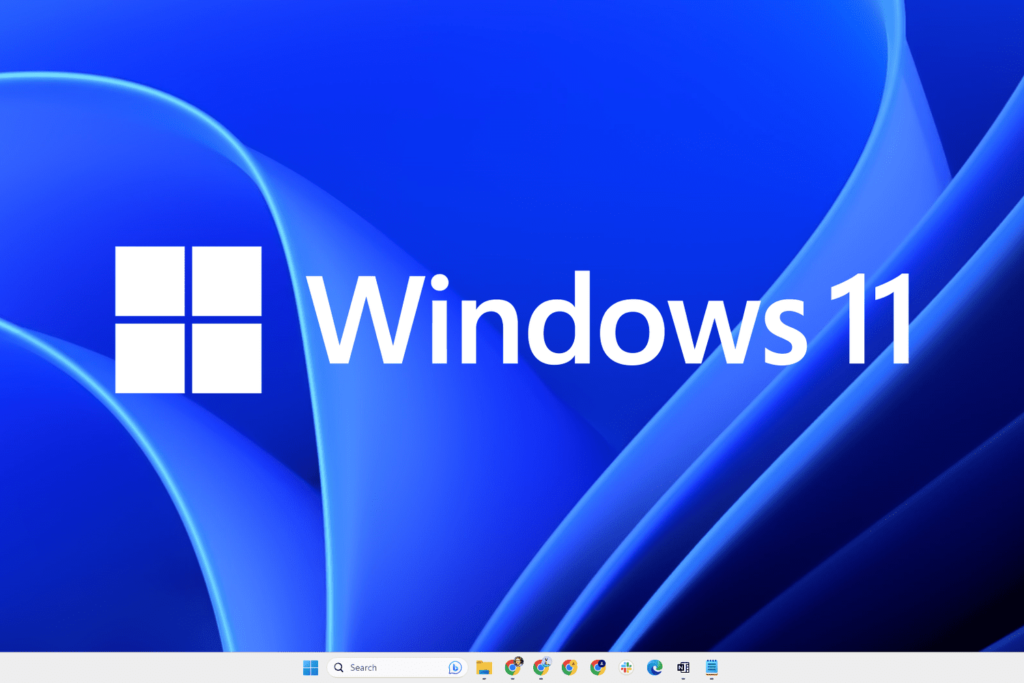
Task: Launch the Notepad app pinned last
Action: (712, 666)
